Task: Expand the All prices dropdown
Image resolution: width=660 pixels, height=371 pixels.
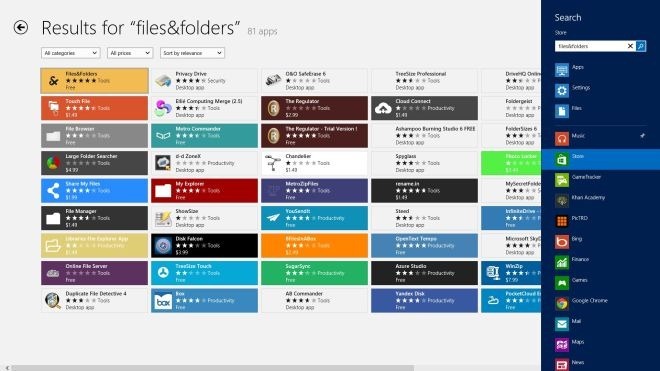Action: [x=130, y=53]
